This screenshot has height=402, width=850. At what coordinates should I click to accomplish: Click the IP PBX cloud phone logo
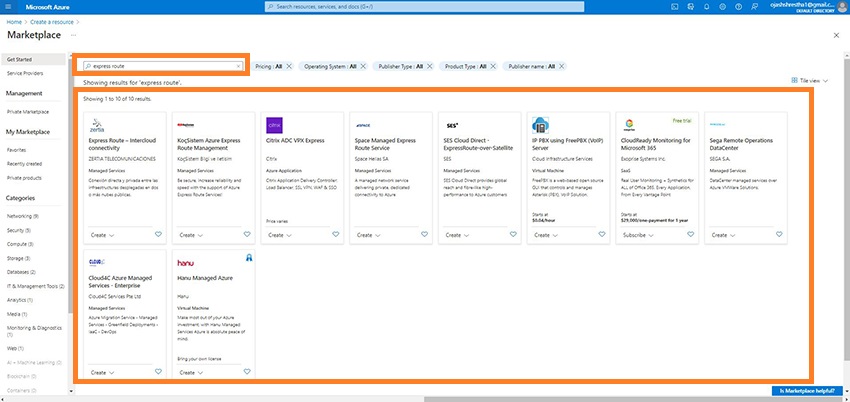click(x=540, y=125)
